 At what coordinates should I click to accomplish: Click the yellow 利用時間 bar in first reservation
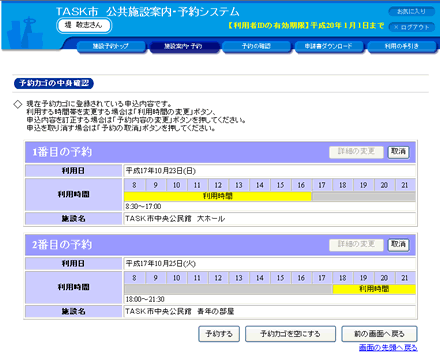218,196
